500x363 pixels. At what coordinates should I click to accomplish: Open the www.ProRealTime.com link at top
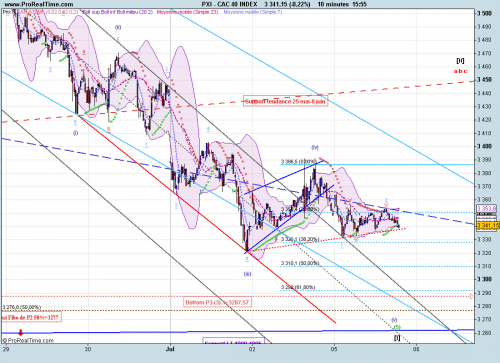[x=39, y=4]
